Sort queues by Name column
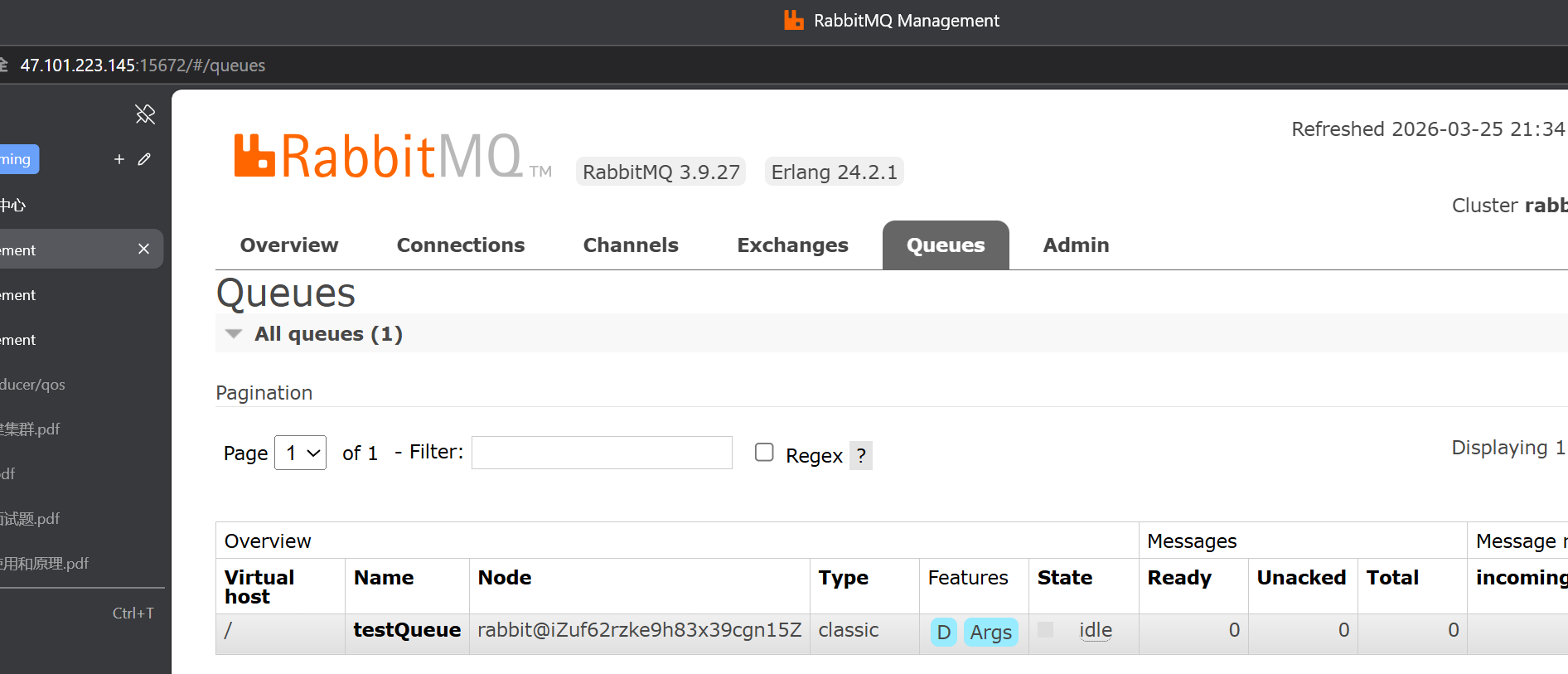Viewport: 1568px width, 674px height. [x=384, y=578]
